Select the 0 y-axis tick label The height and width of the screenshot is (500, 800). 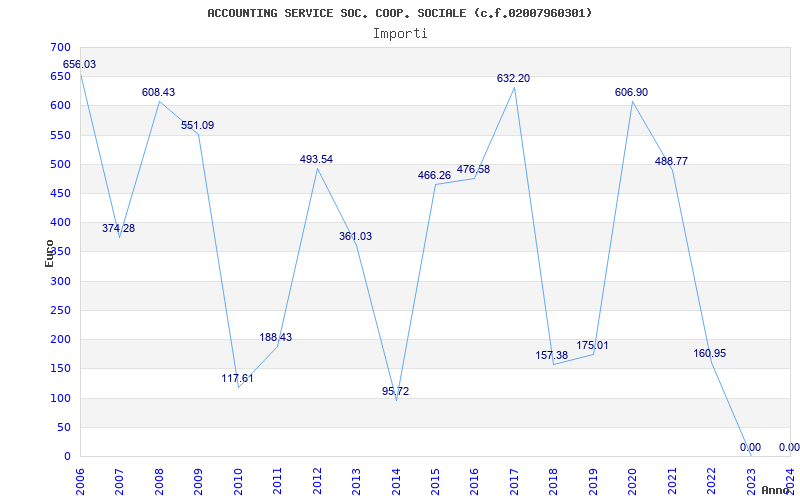[x=67, y=456]
